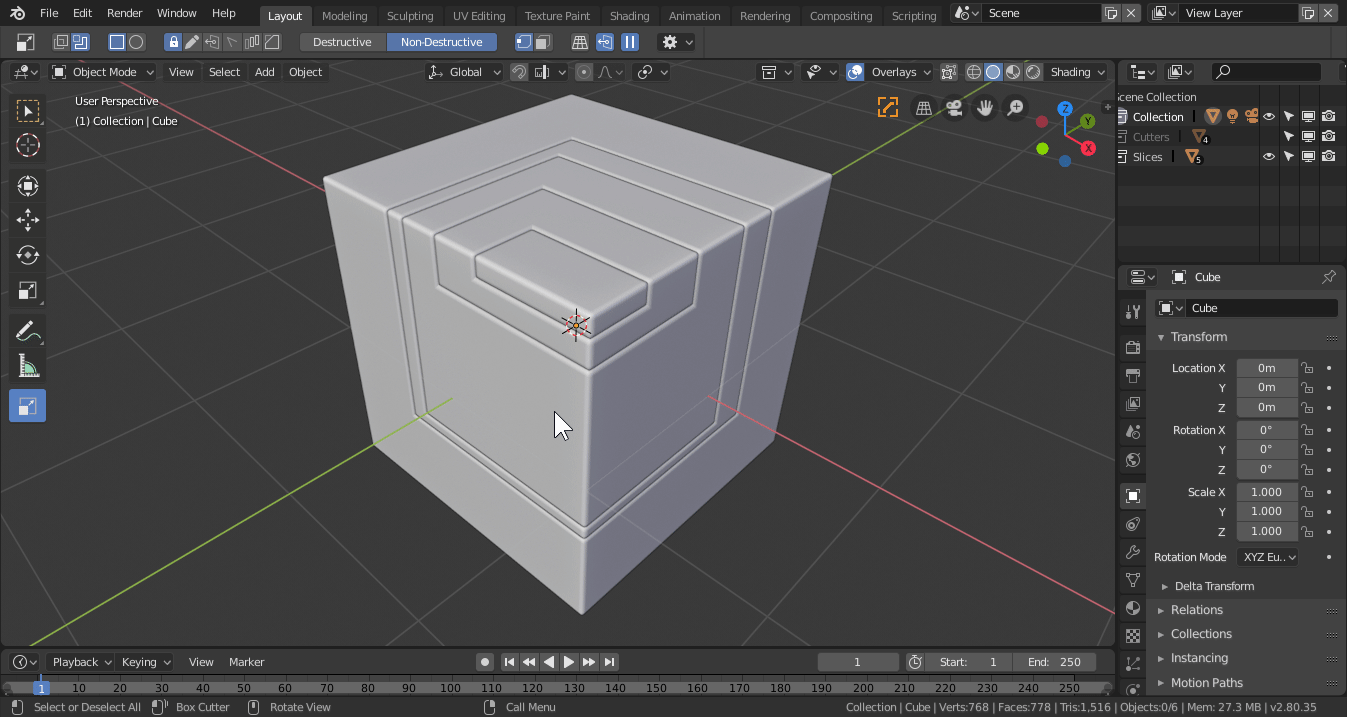Open the Object Mode dropdown
This screenshot has height=717, width=1347.
[104, 72]
